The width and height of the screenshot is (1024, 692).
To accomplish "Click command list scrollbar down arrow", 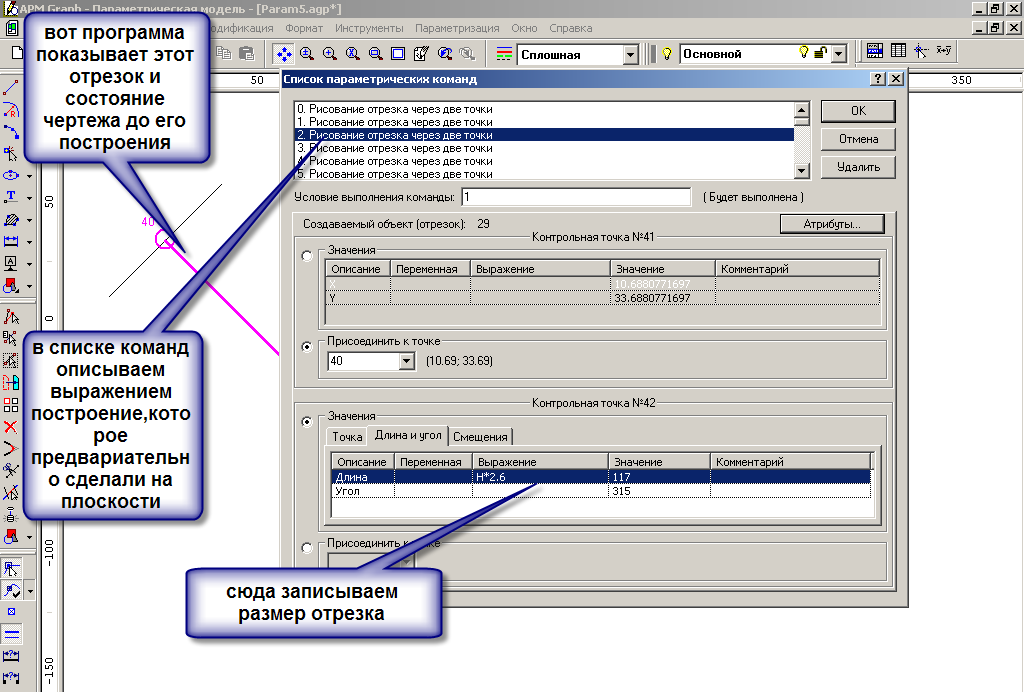I will pos(802,170).
